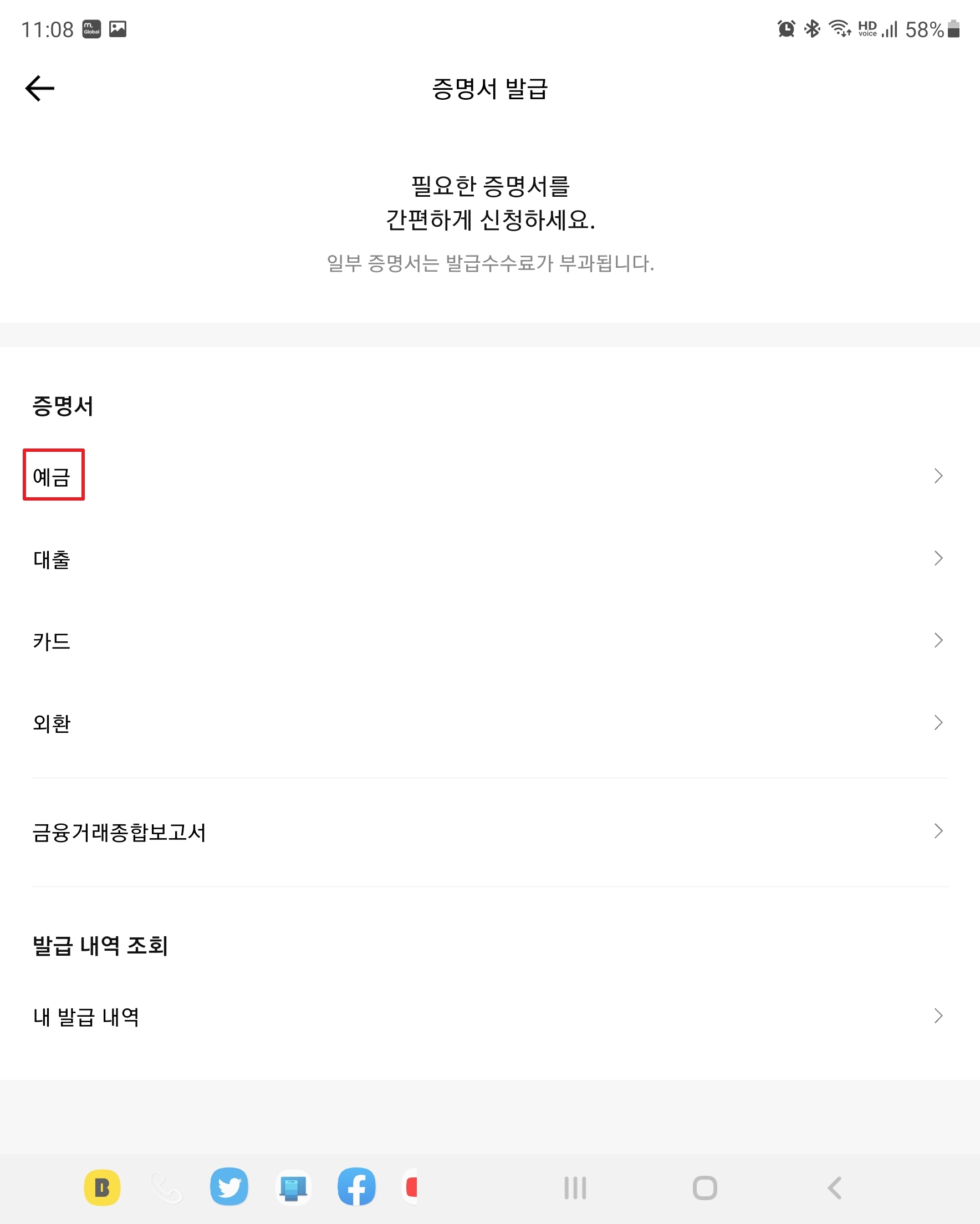Viewport: 980px width, 1224px height.
Task: Open the blue laptop app icon
Action: pyautogui.click(x=293, y=1187)
